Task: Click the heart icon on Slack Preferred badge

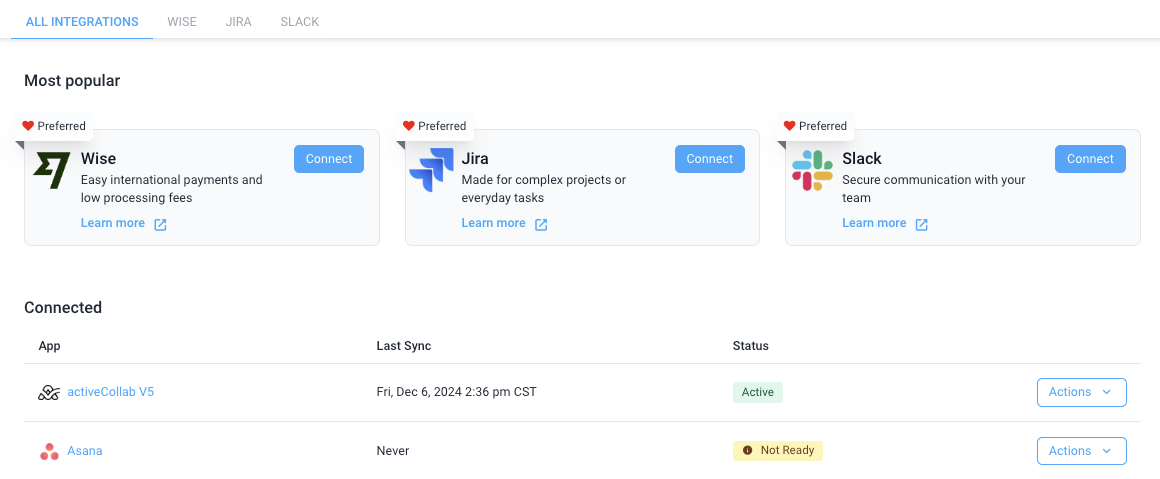Action: 789,126
